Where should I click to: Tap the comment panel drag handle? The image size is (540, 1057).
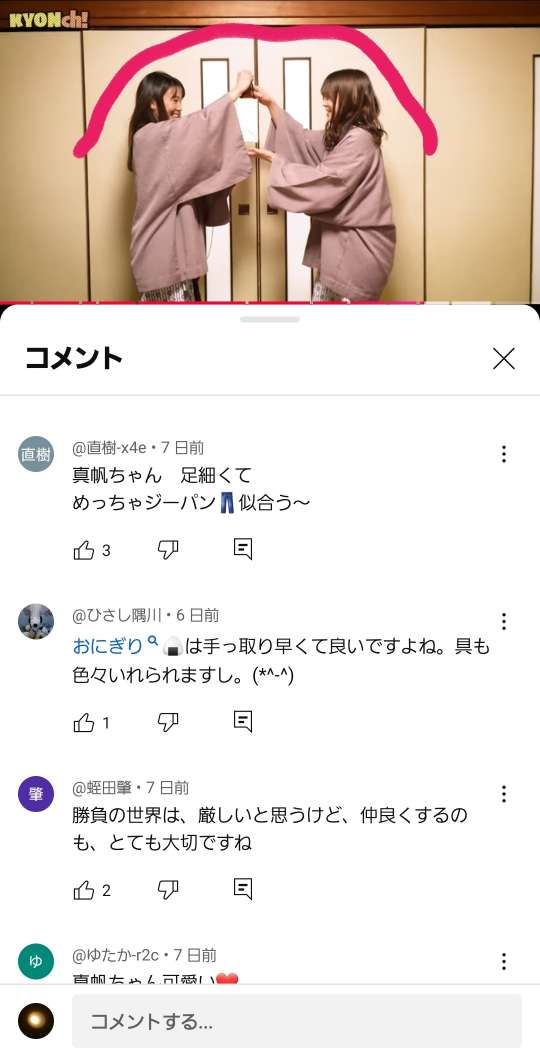point(270,320)
